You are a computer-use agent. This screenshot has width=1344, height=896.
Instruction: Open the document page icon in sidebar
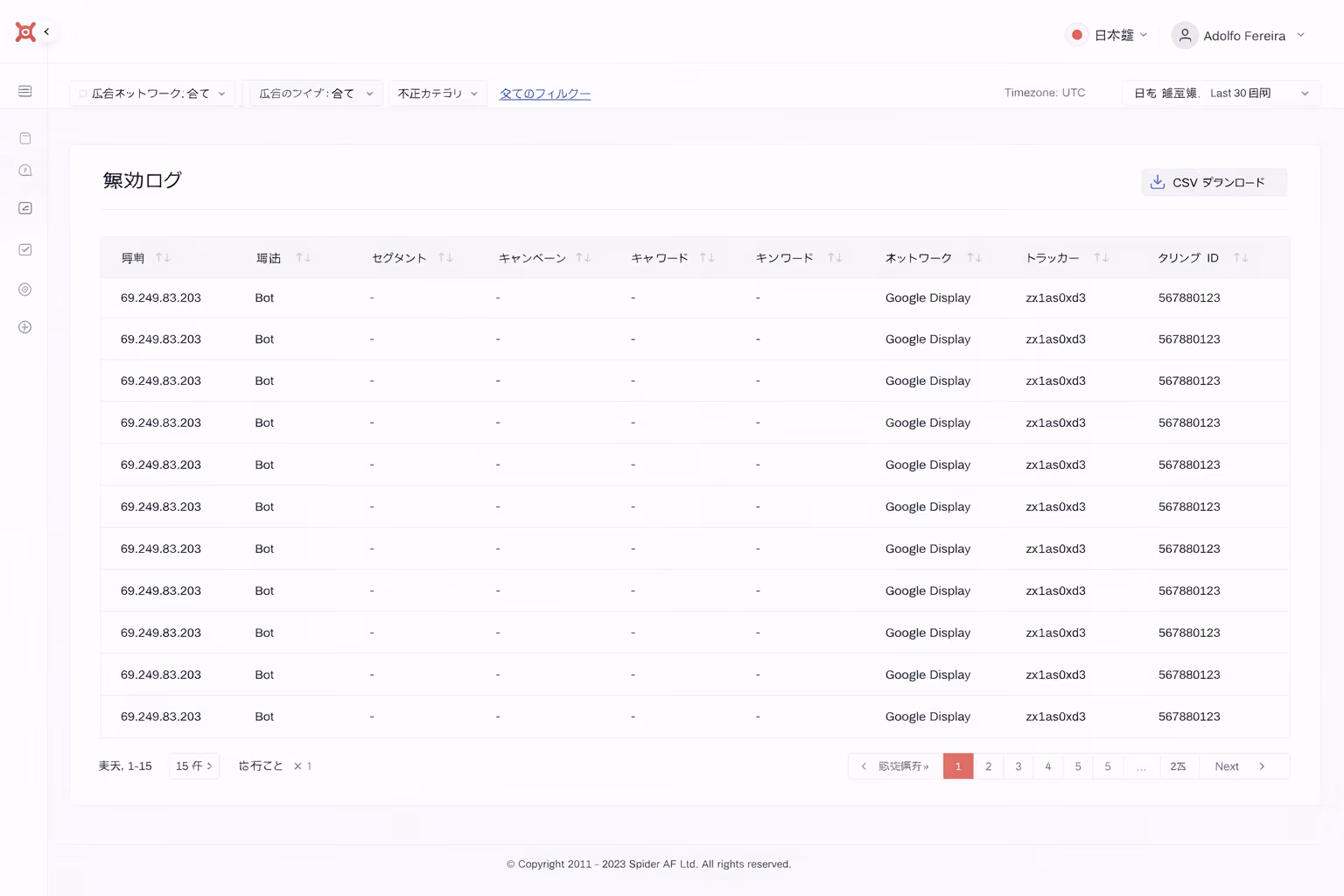24,138
